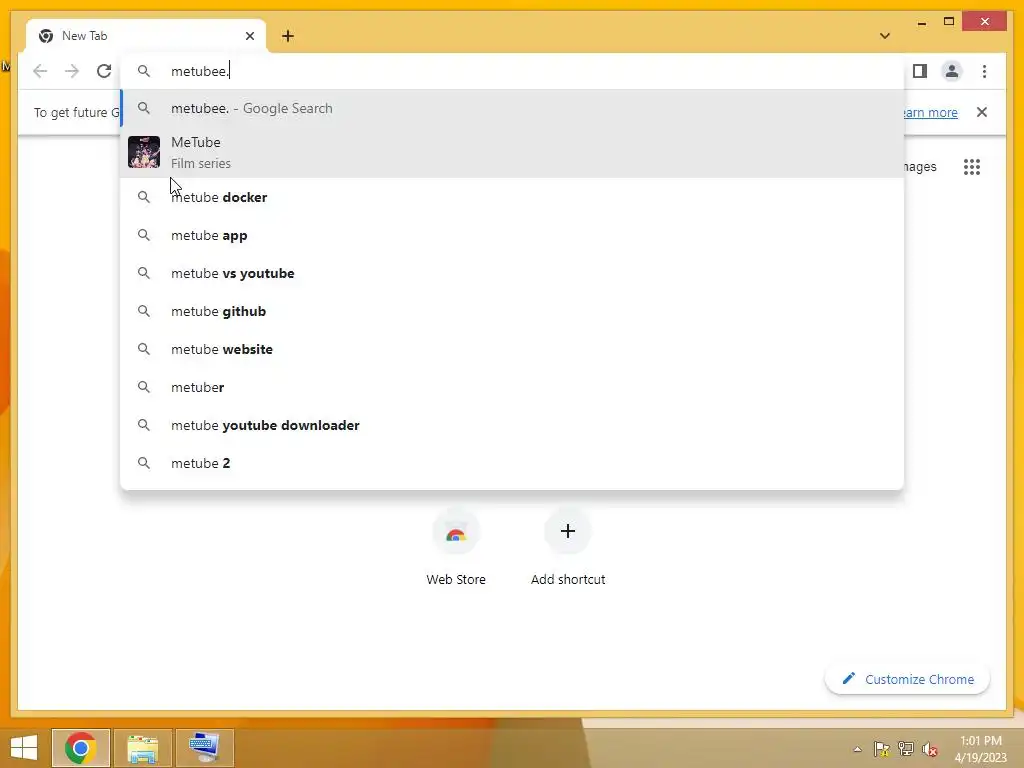Open the Windows Start button

pyautogui.click(x=24, y=748)
